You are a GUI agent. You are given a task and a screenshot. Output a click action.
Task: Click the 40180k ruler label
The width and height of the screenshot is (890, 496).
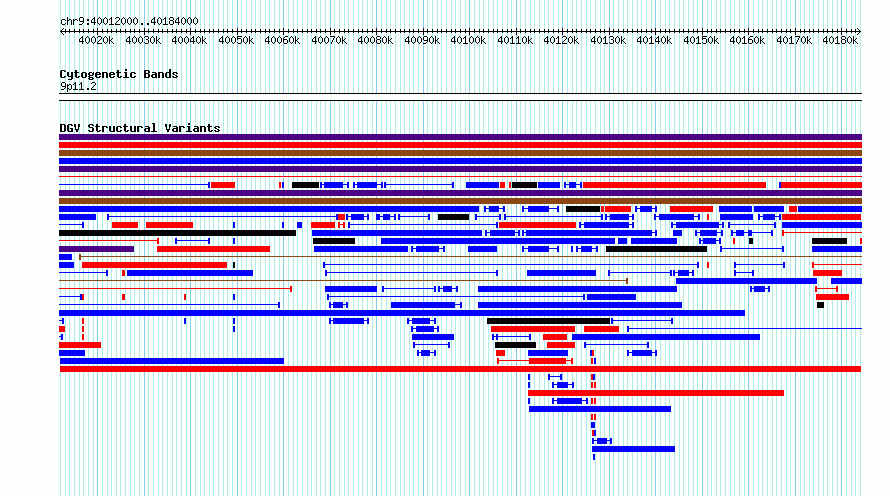pyautogui.click(x=841, y=40)
